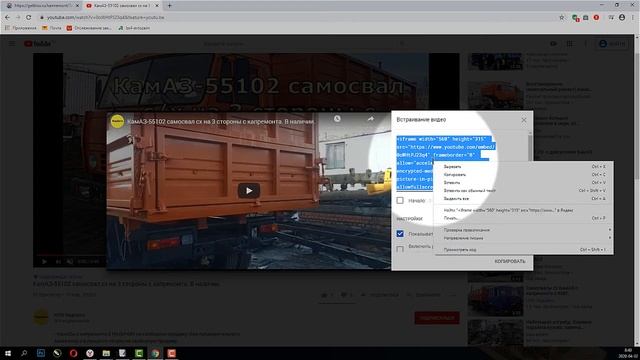Reload the YouTube page

click(29, 18)
